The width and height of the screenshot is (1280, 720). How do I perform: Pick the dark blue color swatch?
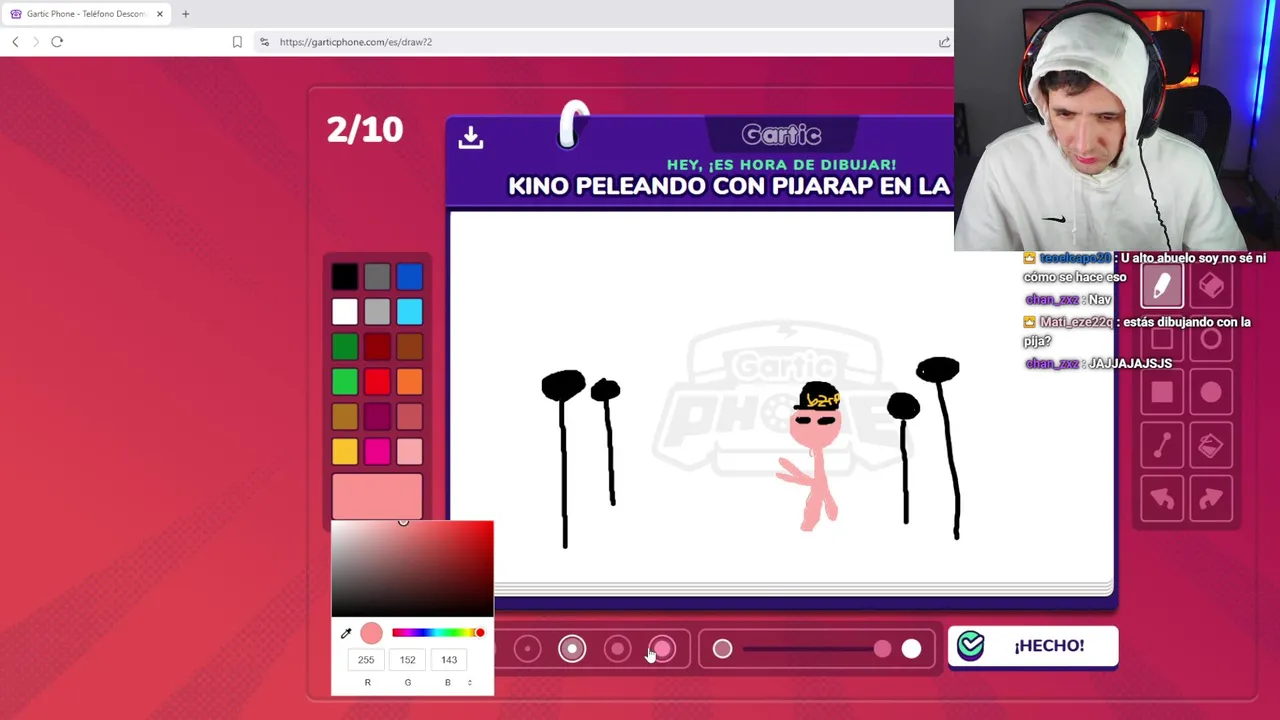click(409, 277)
